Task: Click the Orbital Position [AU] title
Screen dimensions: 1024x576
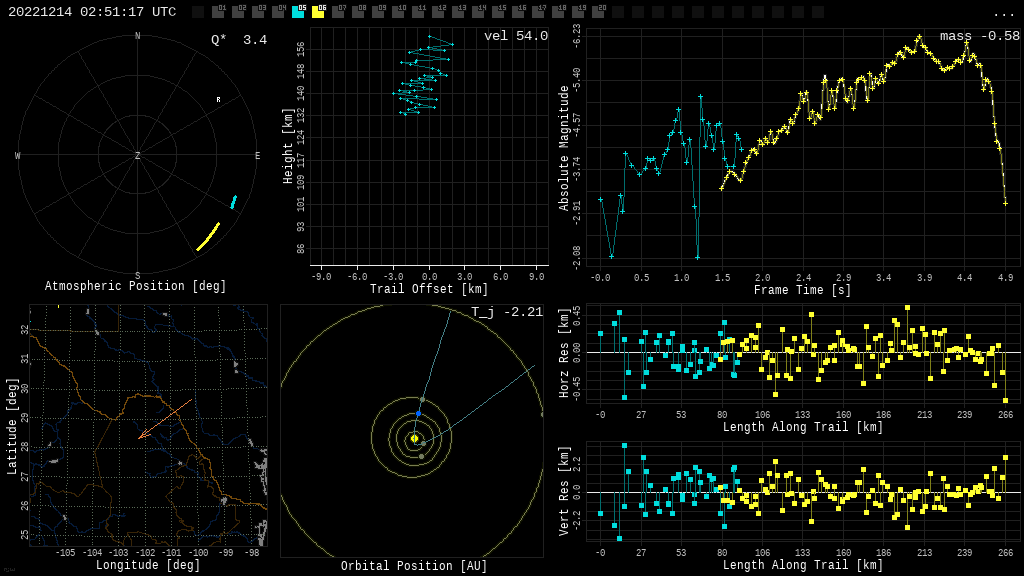Action: click(414, 567)
